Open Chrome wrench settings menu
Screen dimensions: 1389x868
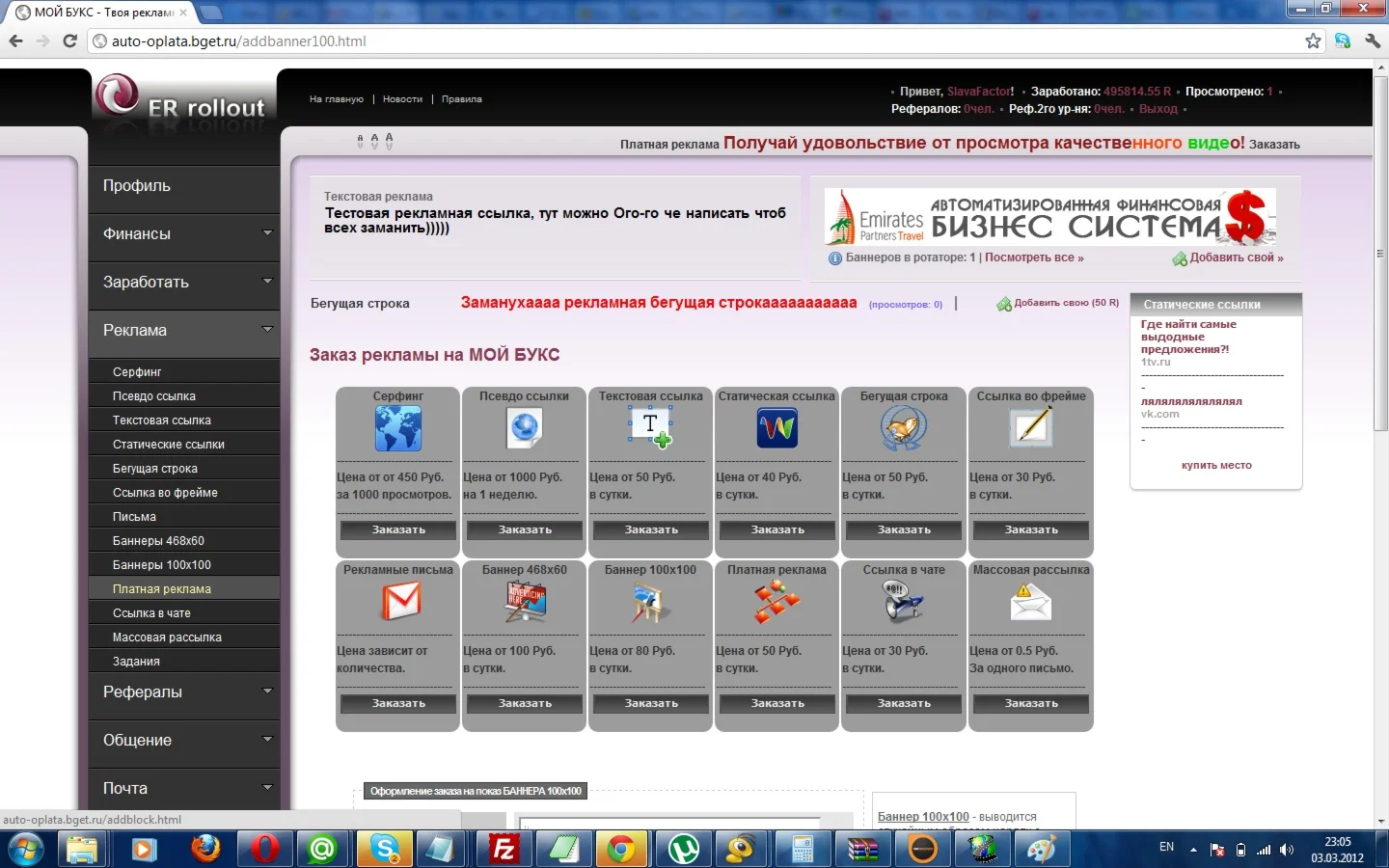coord(1372,41)
